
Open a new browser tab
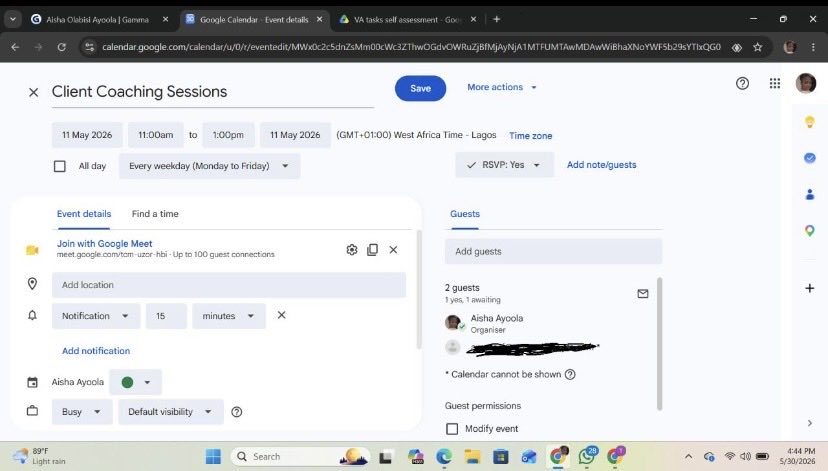point(496,20)
